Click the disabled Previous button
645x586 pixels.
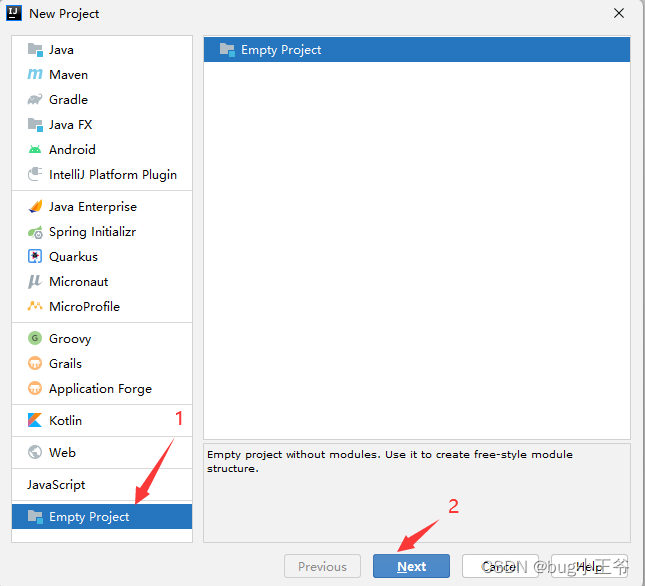point(322,566)
